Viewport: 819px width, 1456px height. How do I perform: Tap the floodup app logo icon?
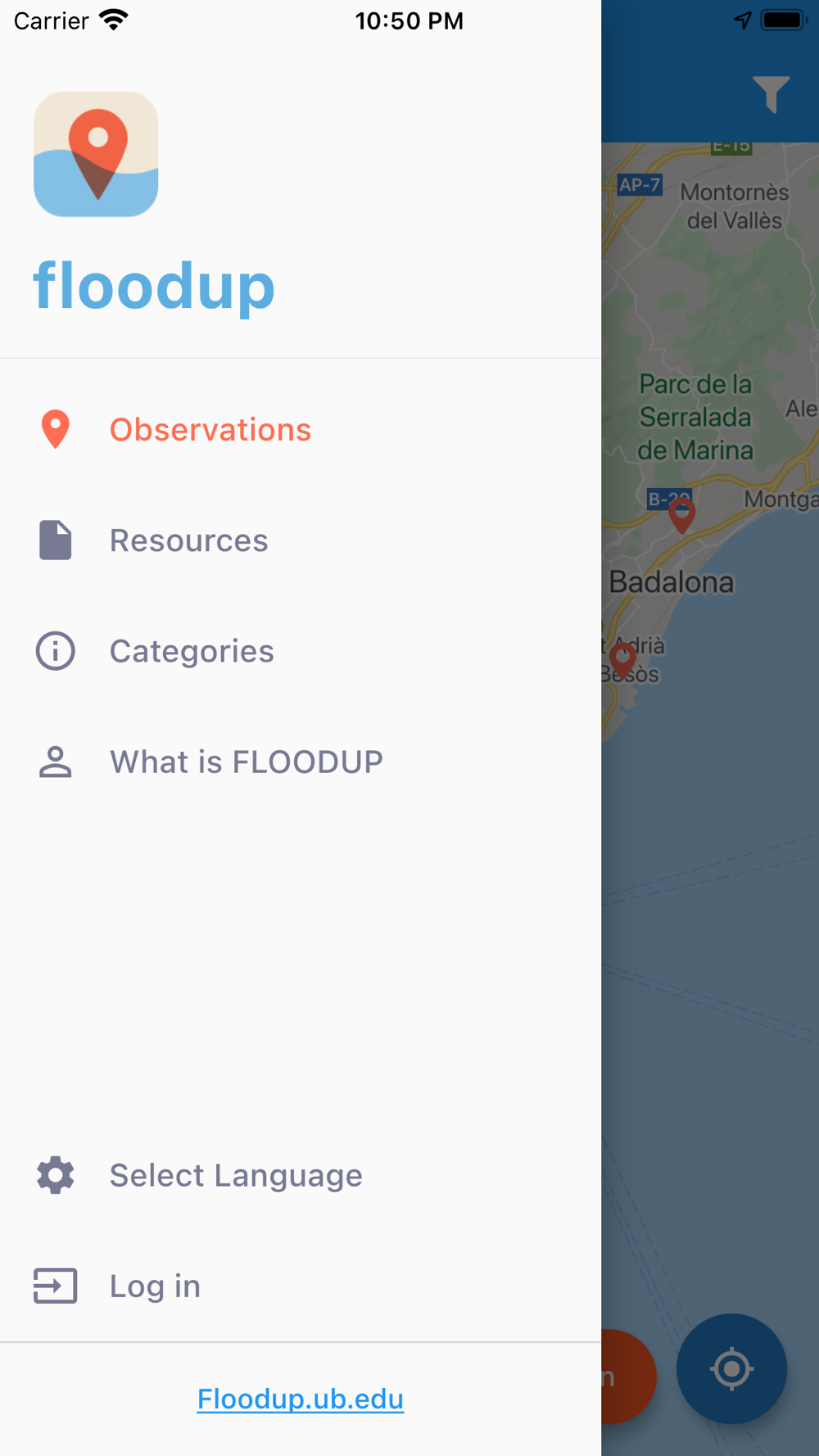click(96, 154)
